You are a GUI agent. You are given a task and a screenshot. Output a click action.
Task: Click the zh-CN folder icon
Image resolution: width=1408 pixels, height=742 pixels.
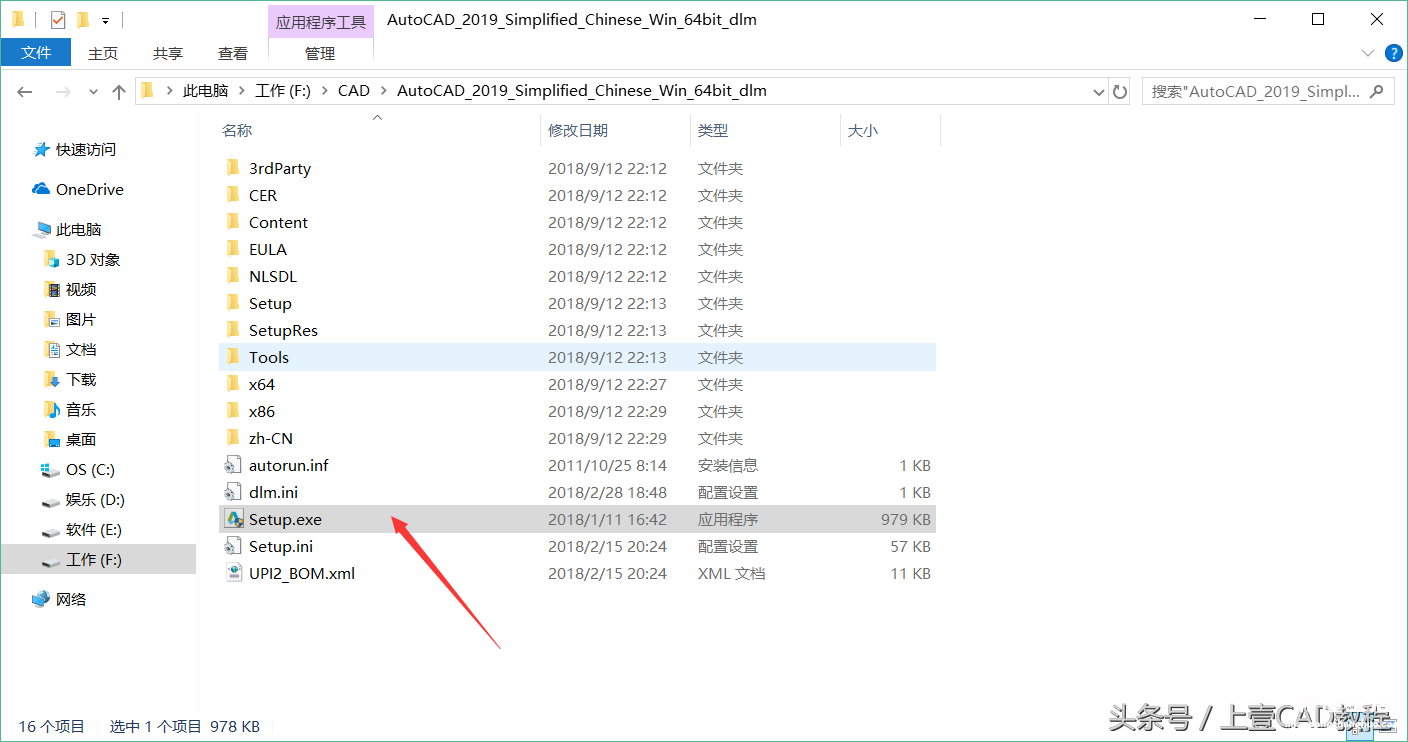(x=233, y=438)
